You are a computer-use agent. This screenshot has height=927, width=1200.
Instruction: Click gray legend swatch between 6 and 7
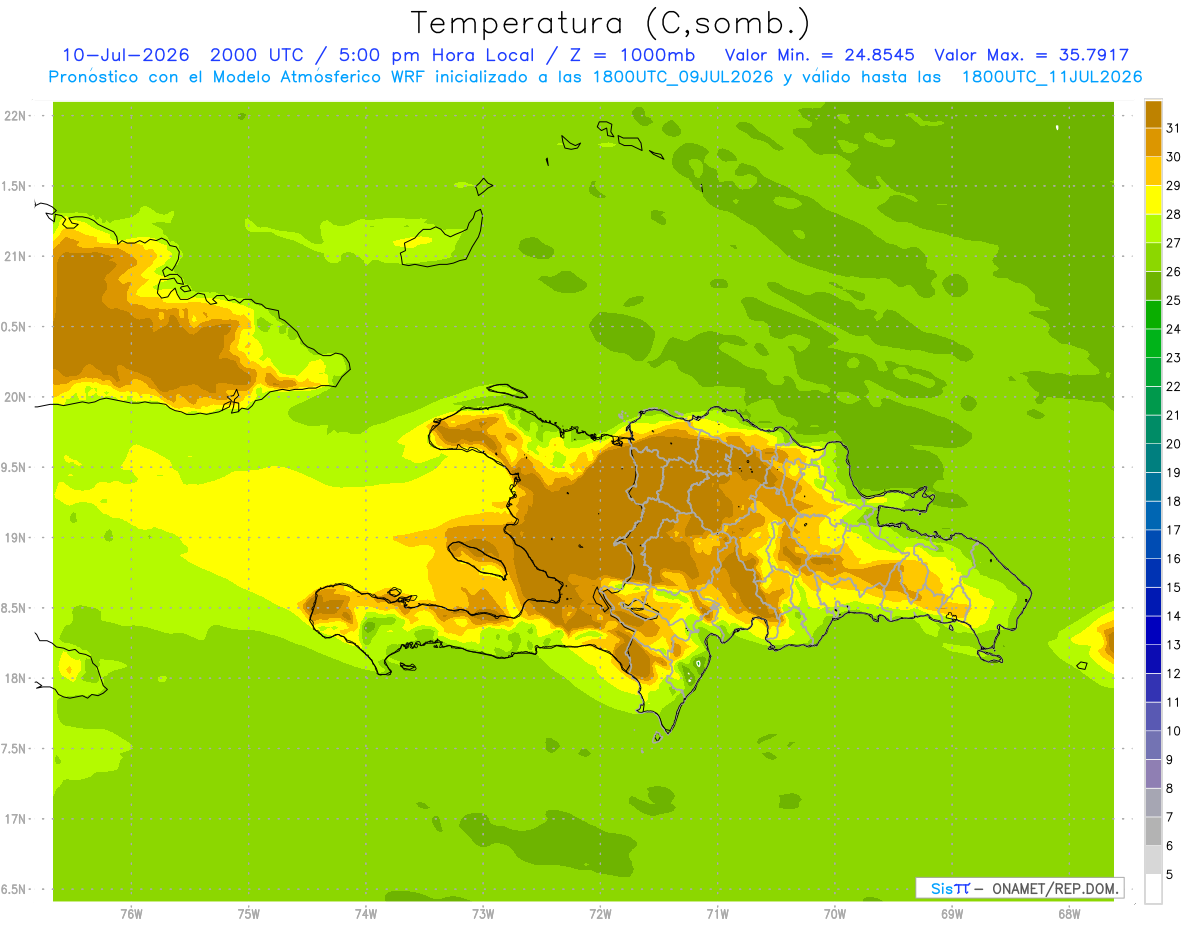[x=1153, y=831]
